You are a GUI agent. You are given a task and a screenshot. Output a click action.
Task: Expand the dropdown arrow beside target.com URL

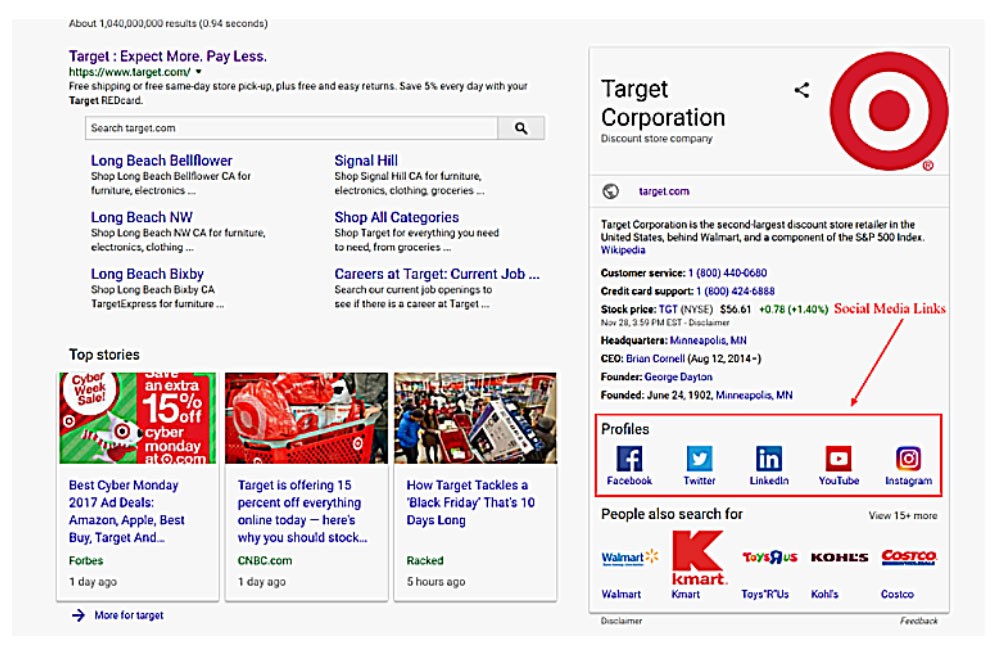(199, 73)
